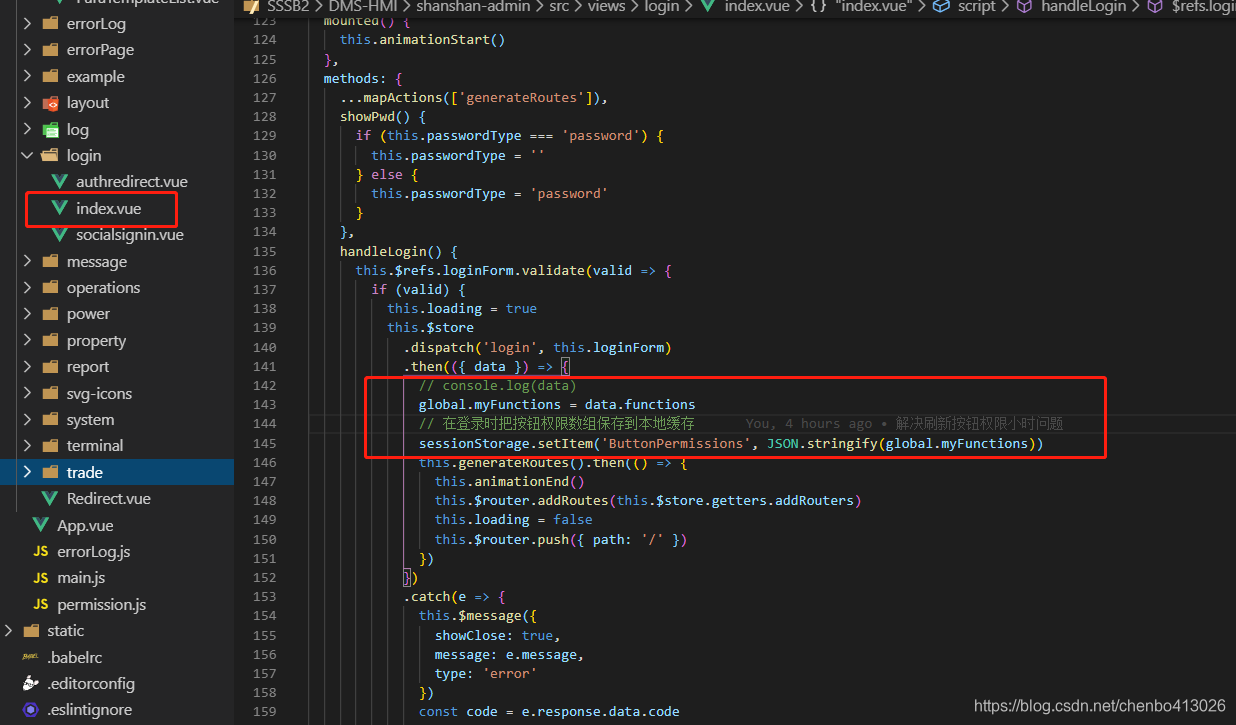The image size is (1236, 725).
Task: Click the power folder icon
Action: 50,314
